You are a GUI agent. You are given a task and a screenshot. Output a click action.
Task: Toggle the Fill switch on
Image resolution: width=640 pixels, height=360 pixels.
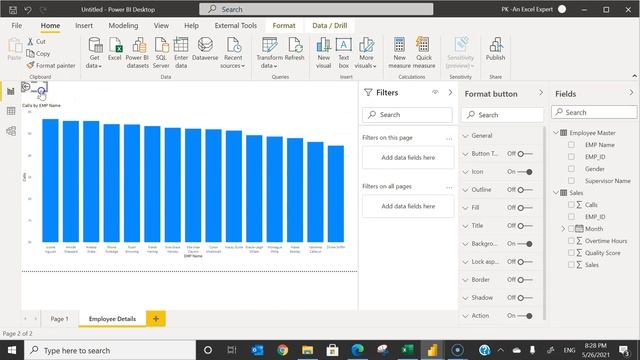(525, 208)
